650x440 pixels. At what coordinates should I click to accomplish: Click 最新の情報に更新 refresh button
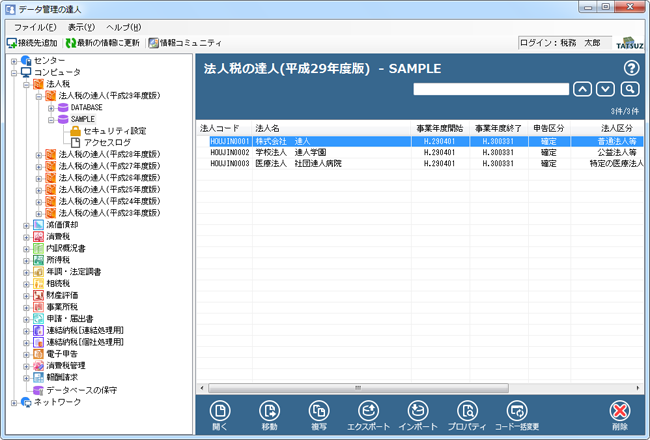[103, 43]
